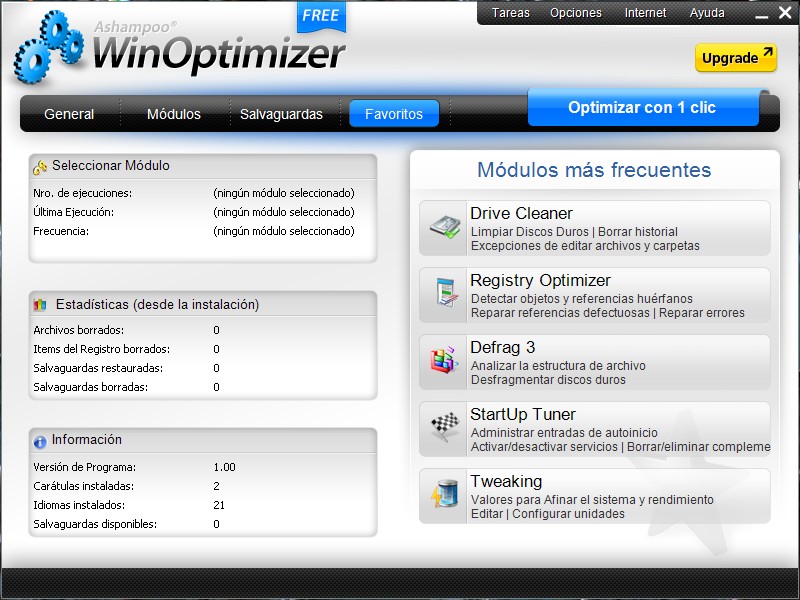Click 'Items del Registro borrados:' label
Image resolution: width=800 pixels, height=600 pixels.
(x=102, y=349)
